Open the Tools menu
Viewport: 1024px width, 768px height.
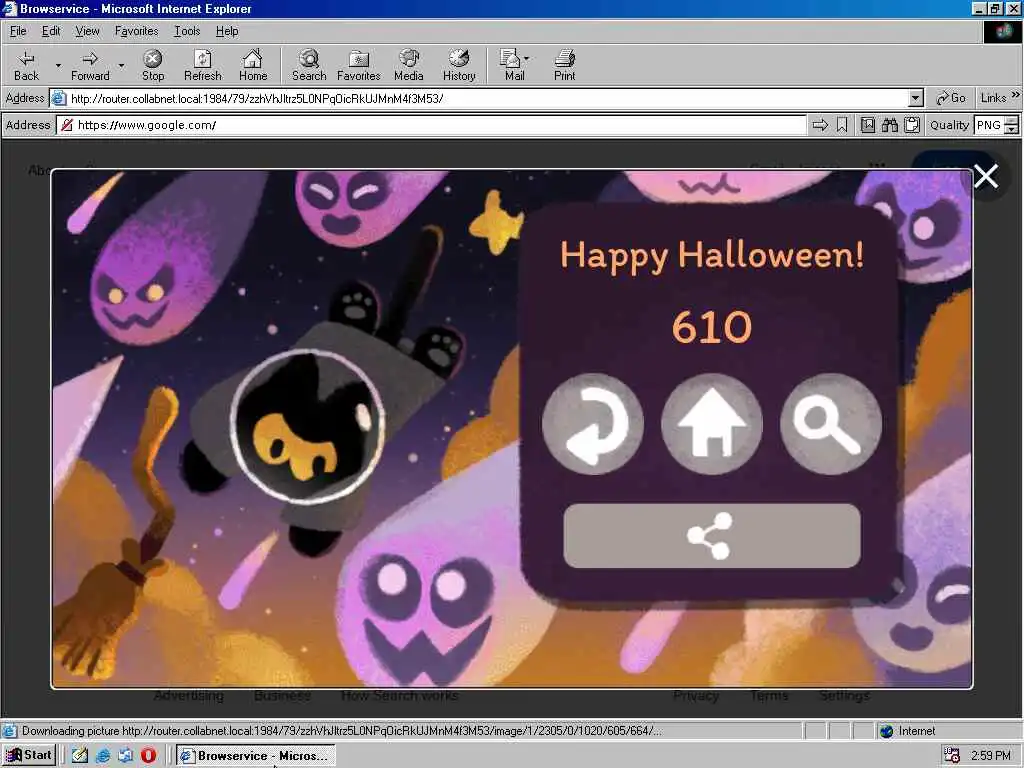(187, 31)
